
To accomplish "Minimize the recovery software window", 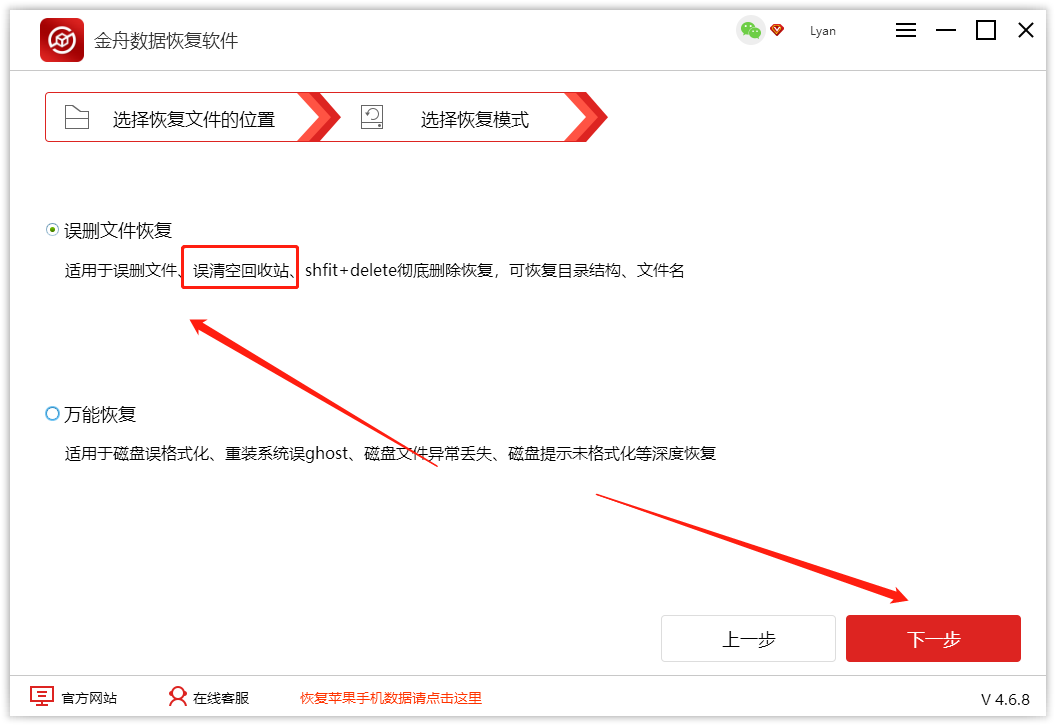I will [946, 30].
